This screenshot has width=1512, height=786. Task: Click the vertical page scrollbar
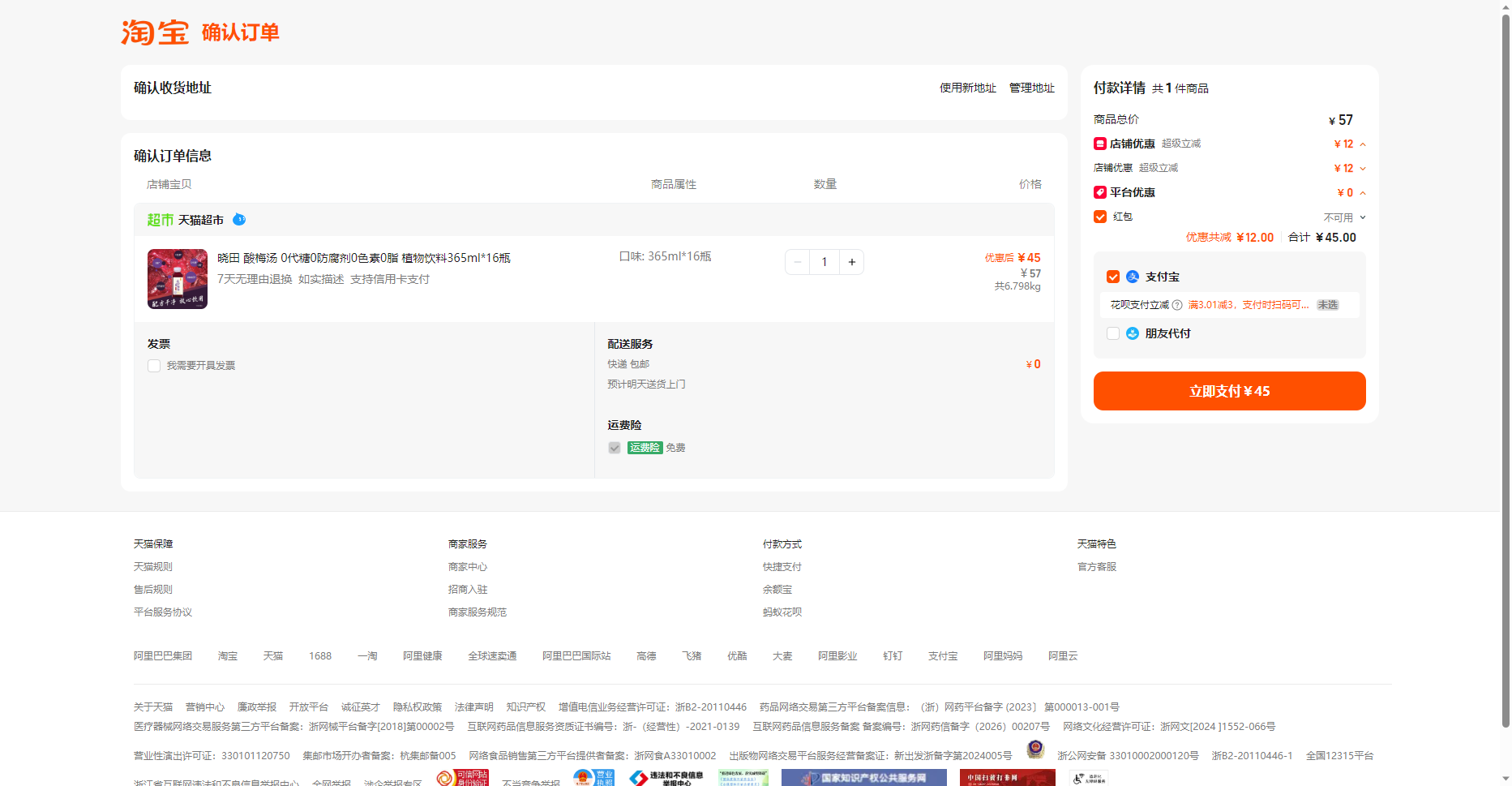[x=1506, y=371]
